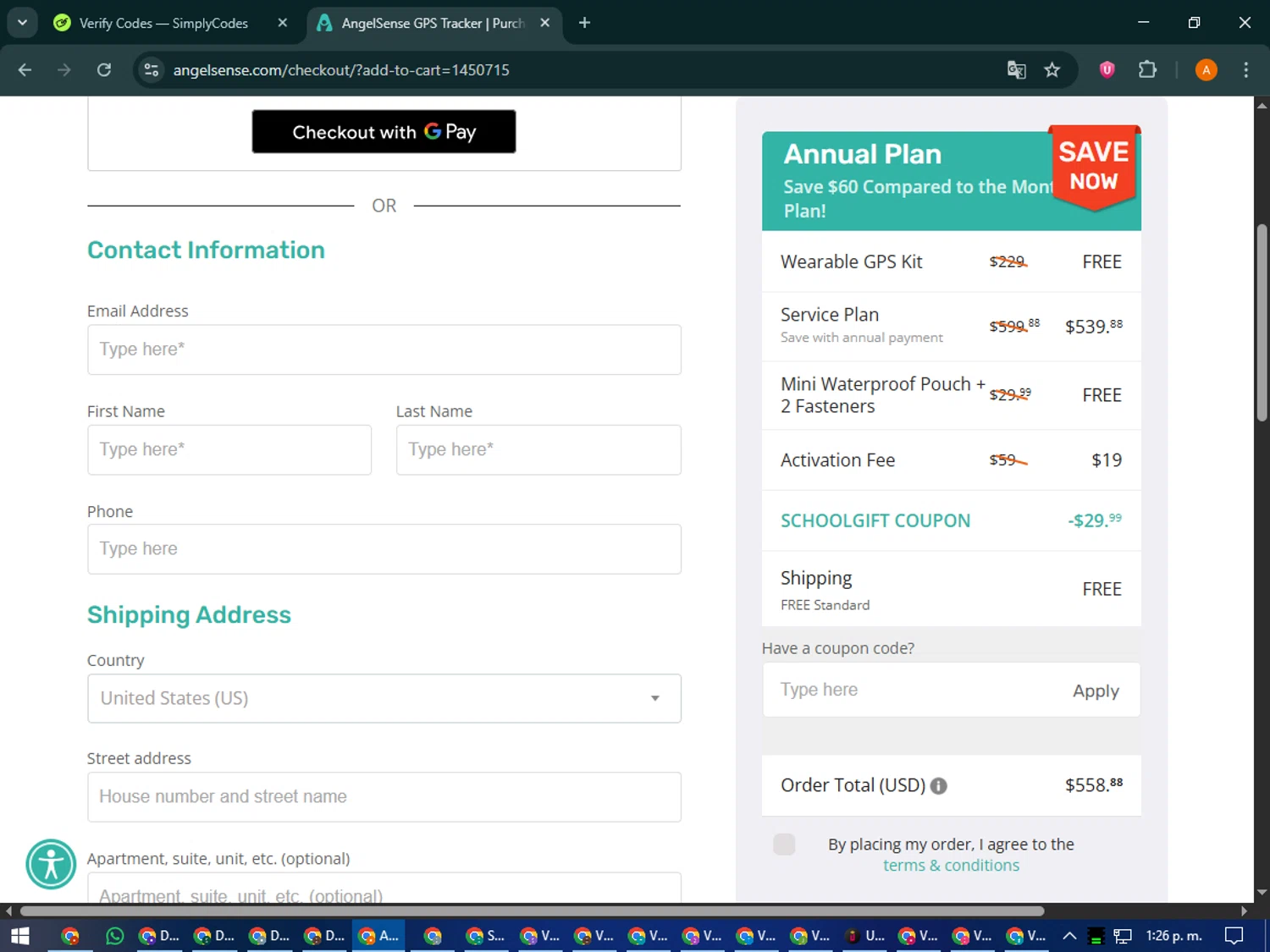Focus the Apartment, suite, unit field
This screenshot has width=1270, height=952.
coord(384,889)
